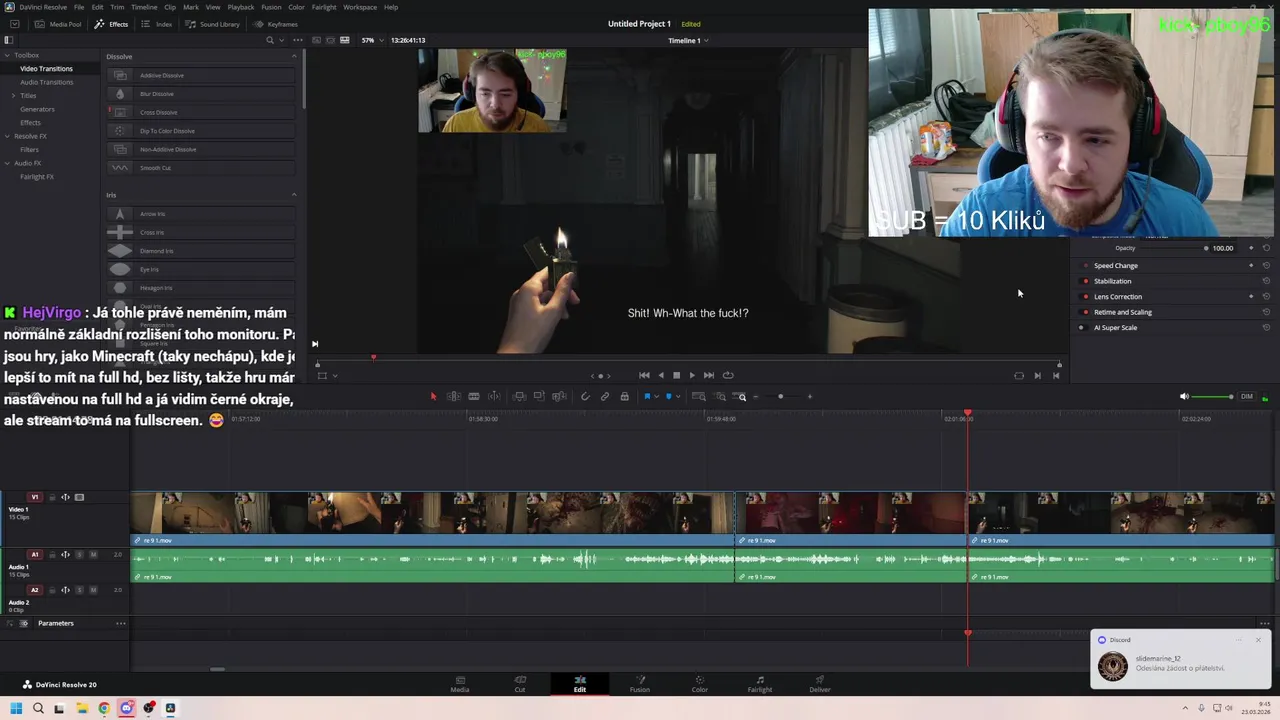Select Cross Dissolve transition
The width and height of the screenshot is (1280, 720).
201,112
